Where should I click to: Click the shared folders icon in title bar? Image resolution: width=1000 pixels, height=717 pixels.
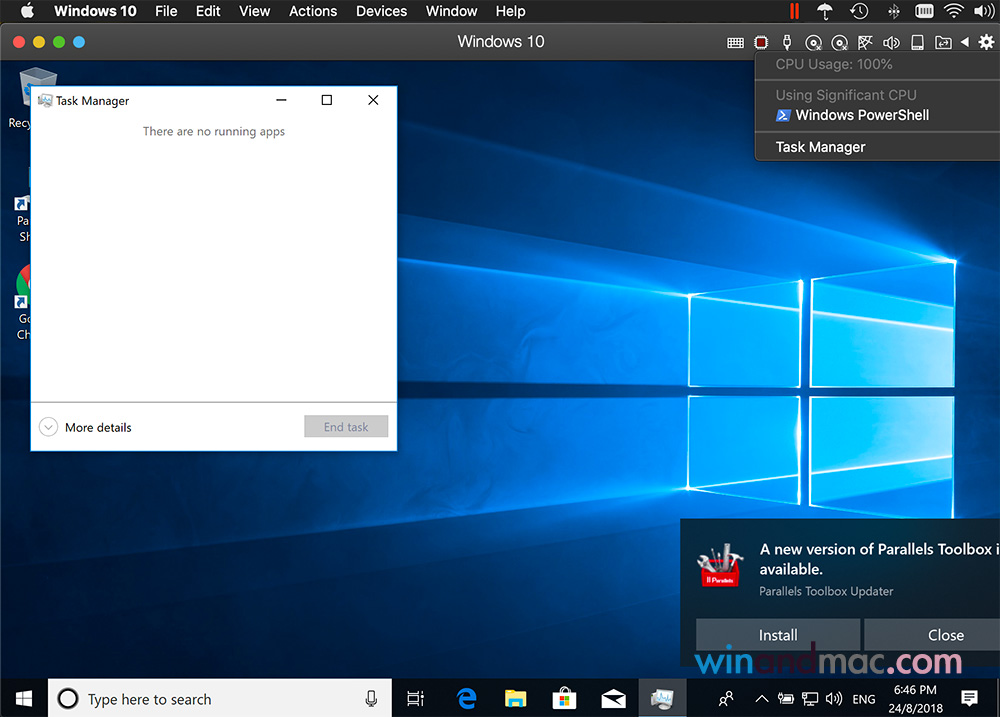[943, 42]
